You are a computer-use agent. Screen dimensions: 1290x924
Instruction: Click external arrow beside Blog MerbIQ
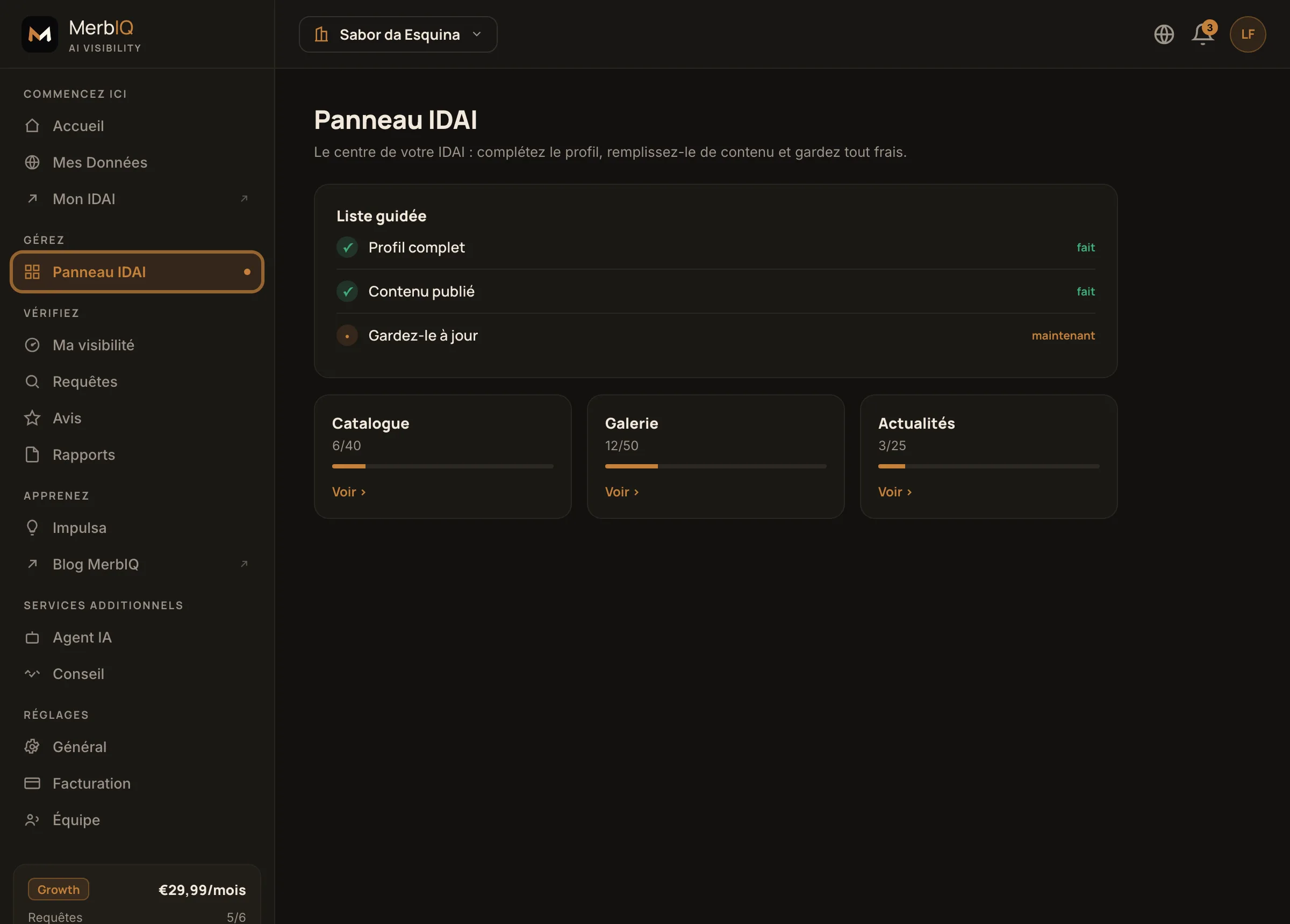click(244, 564)
